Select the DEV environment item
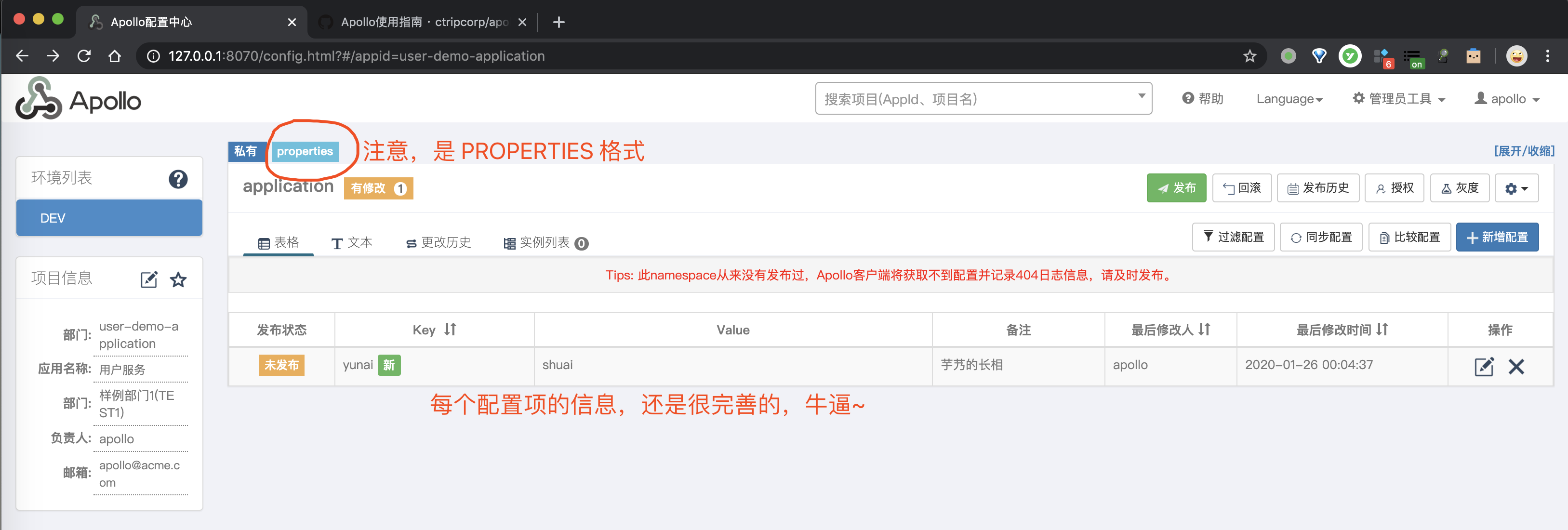 pos(109,218)
